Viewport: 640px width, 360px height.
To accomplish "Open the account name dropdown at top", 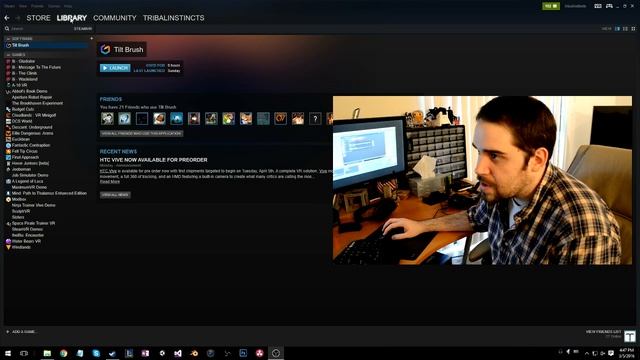I will click(x=576, y=6).
